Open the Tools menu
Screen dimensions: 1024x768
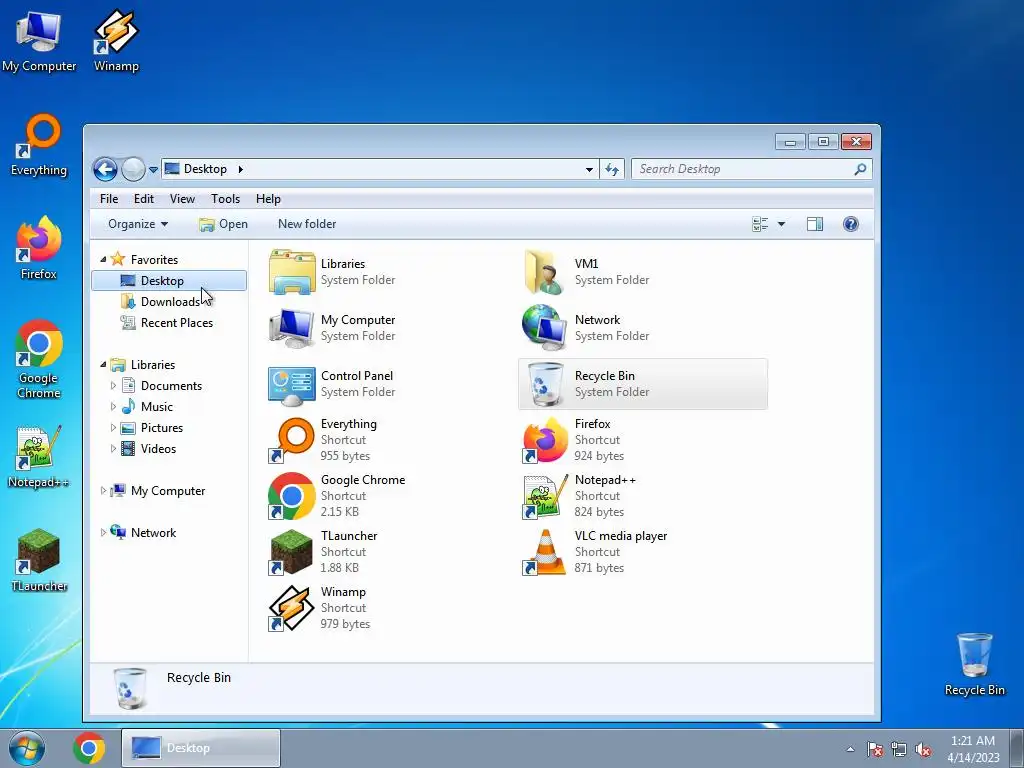click(x=225, y=199)
